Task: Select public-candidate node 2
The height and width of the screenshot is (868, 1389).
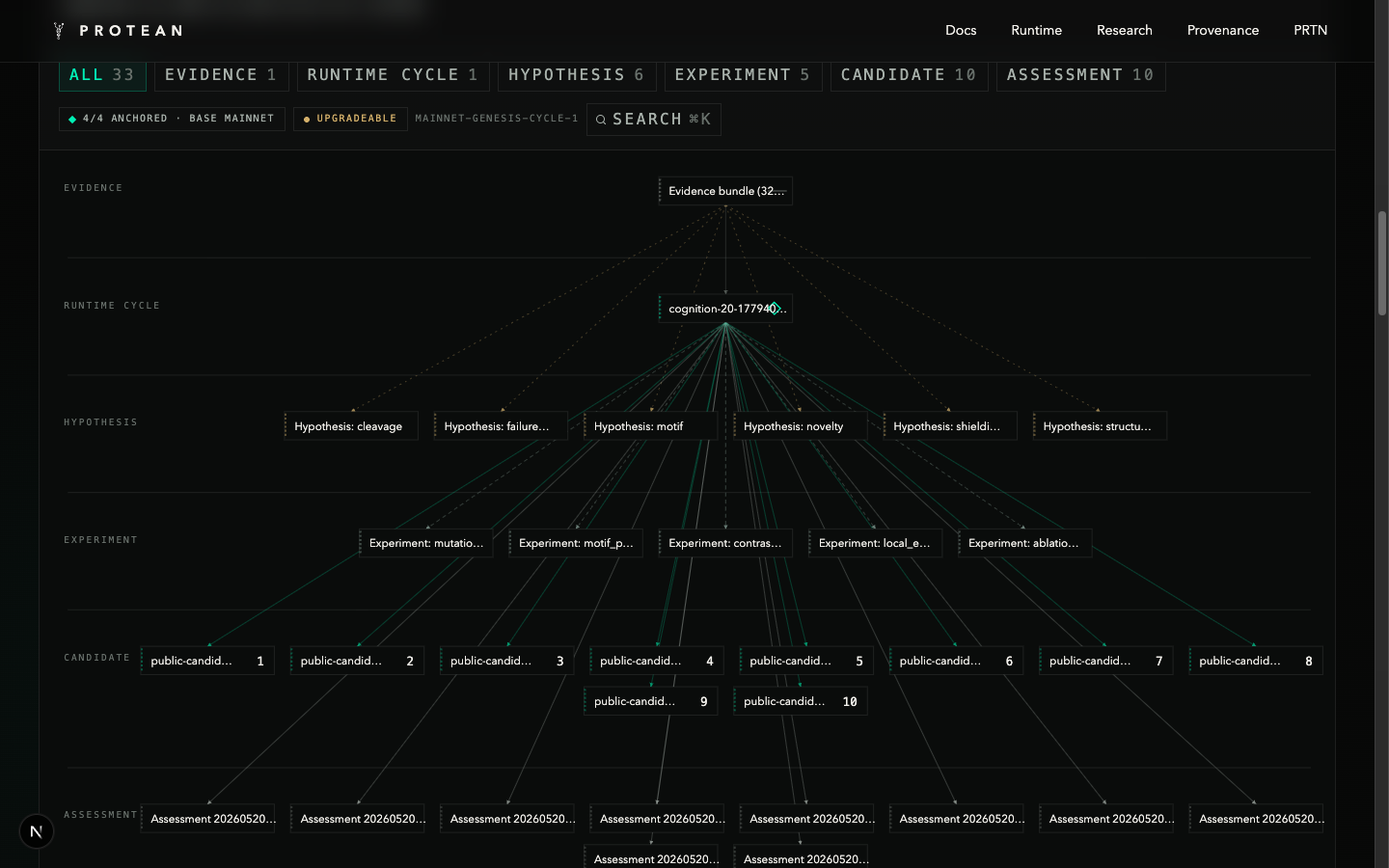Action: [357, 661]
